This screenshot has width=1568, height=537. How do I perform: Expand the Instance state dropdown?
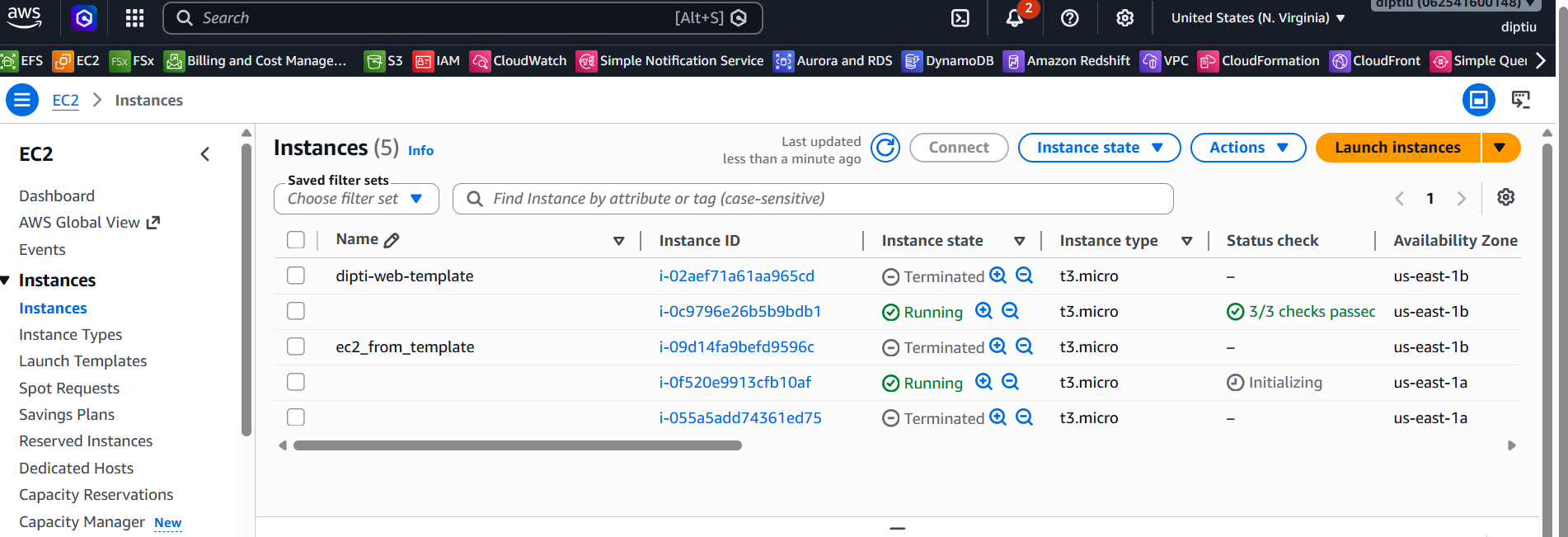(1099, 148)
